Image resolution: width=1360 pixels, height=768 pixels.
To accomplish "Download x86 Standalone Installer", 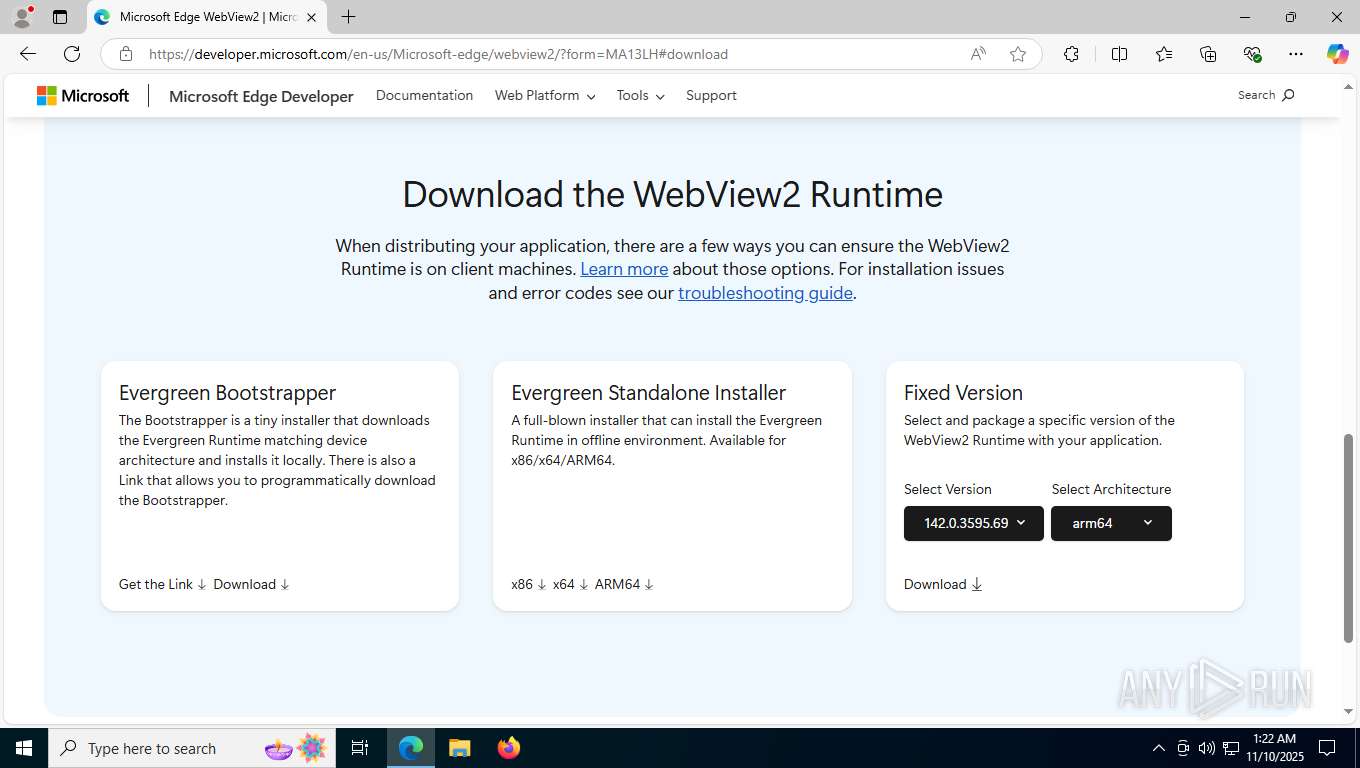I will point(529,584).
